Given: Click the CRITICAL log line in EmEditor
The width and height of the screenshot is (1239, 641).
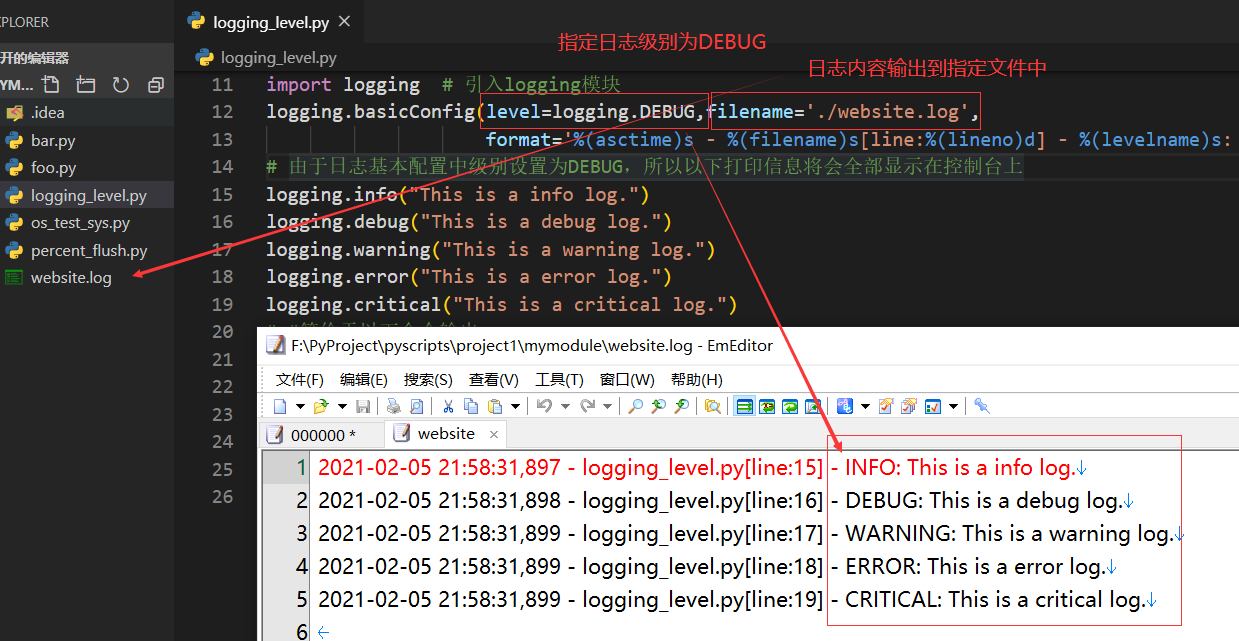Looking at the screenshot, I should click(737, 600).
